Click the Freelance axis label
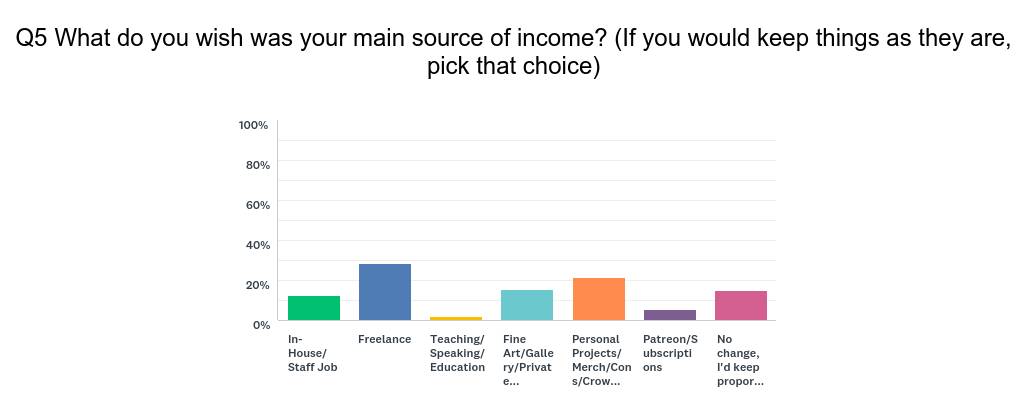Screen dimensions: 1024x403 pyautogui.click(x=385, y=339)
